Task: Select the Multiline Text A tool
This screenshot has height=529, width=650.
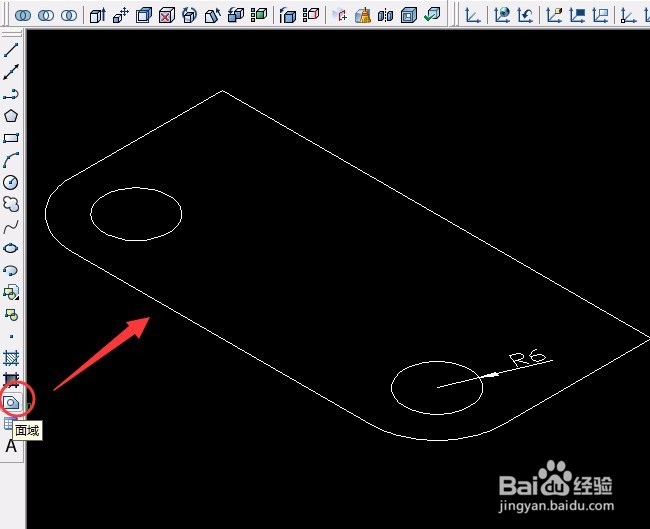Action: [11, 446]
